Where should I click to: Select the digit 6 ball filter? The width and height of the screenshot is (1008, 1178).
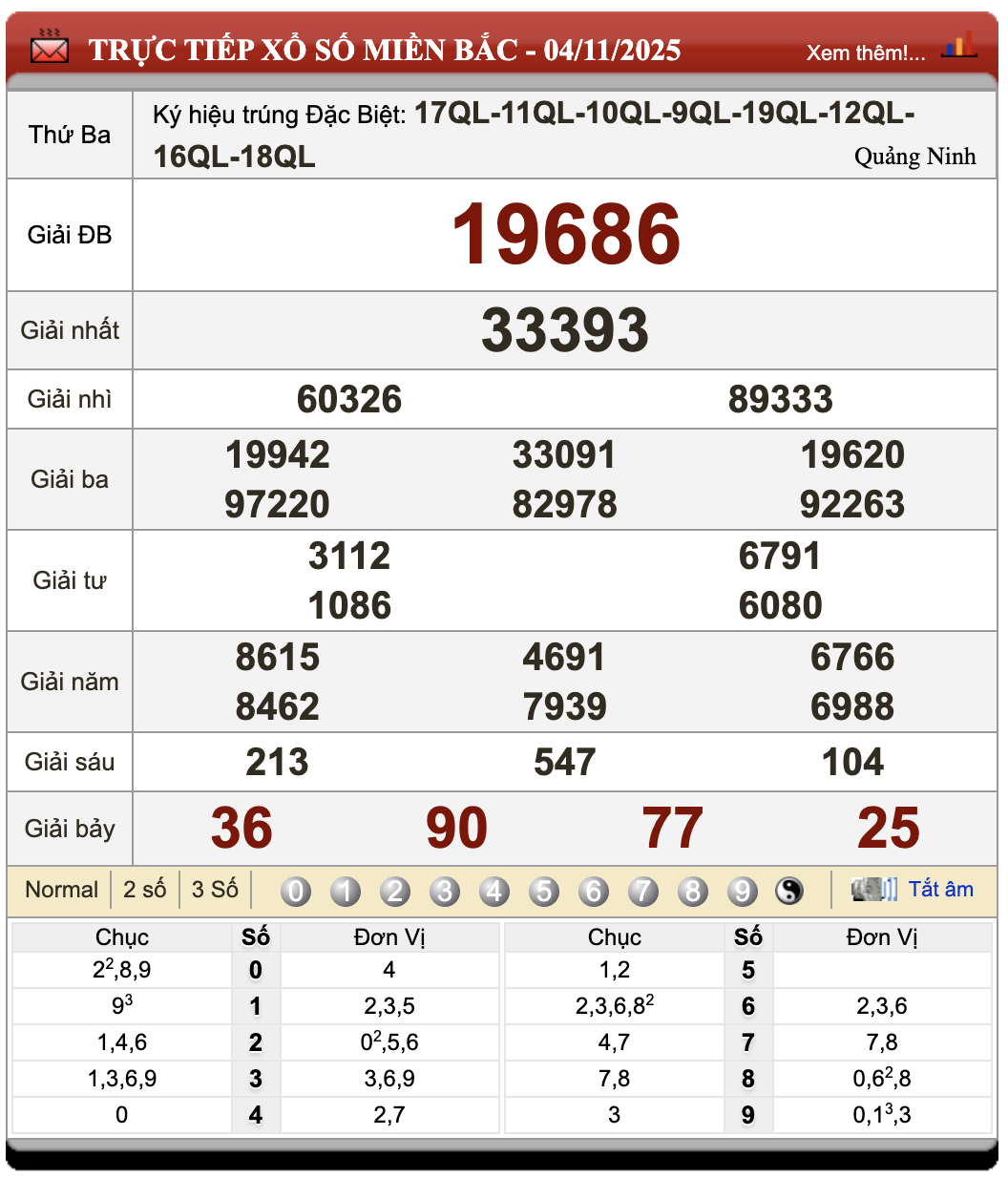click(594, 891)
